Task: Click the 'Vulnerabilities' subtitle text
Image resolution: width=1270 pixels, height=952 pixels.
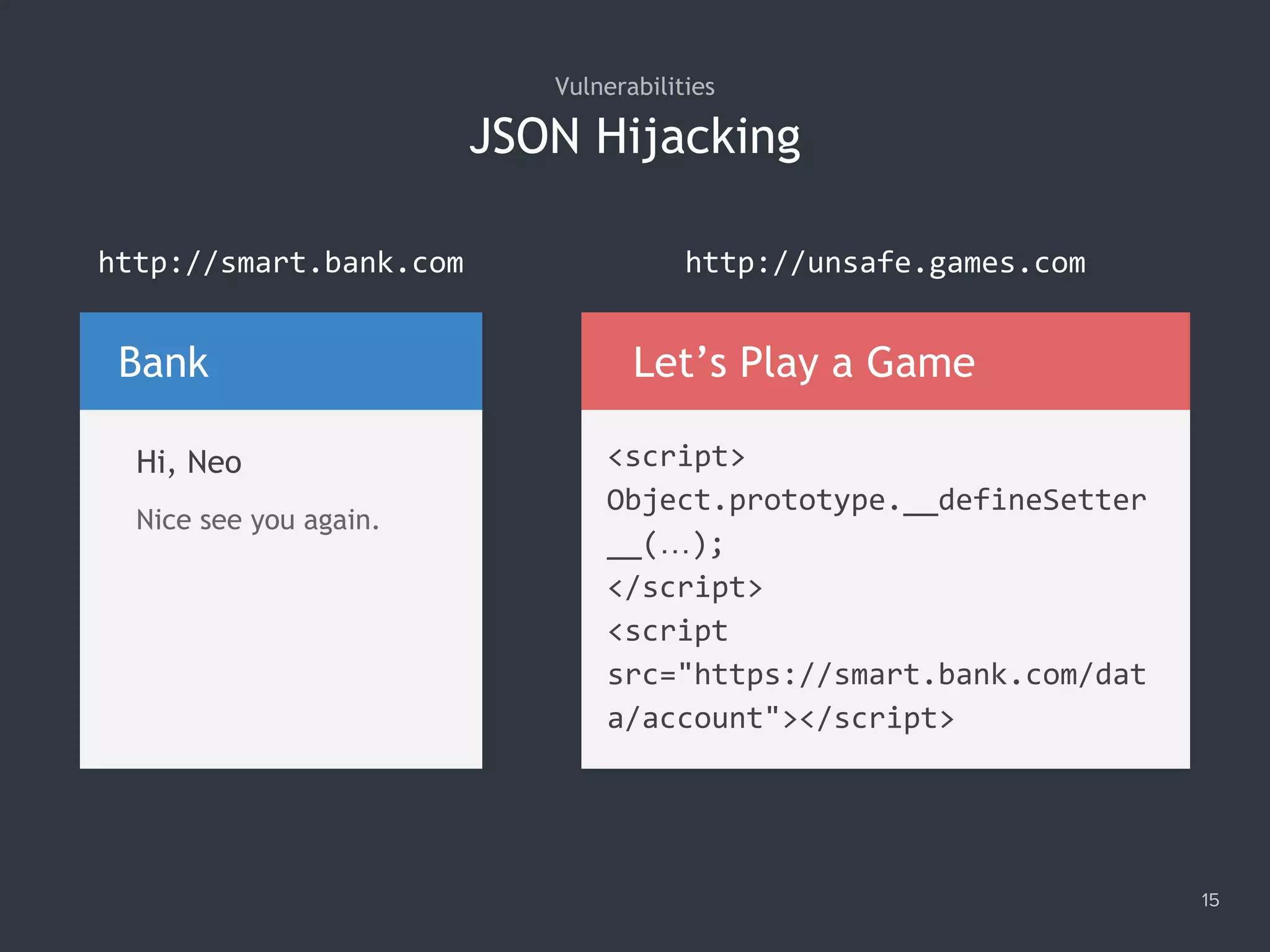Action: pyautogui.click(x=634, y=87)
